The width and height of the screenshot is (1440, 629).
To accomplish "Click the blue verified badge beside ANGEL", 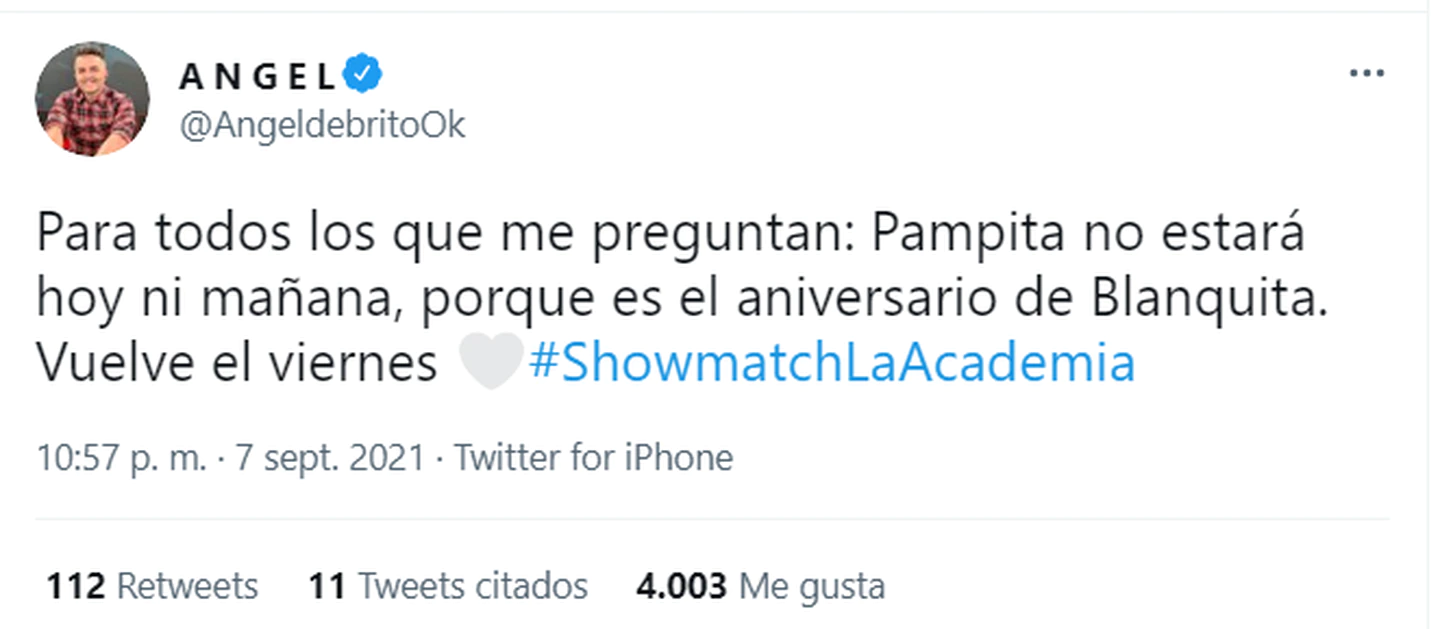I will tap(362, 73).
